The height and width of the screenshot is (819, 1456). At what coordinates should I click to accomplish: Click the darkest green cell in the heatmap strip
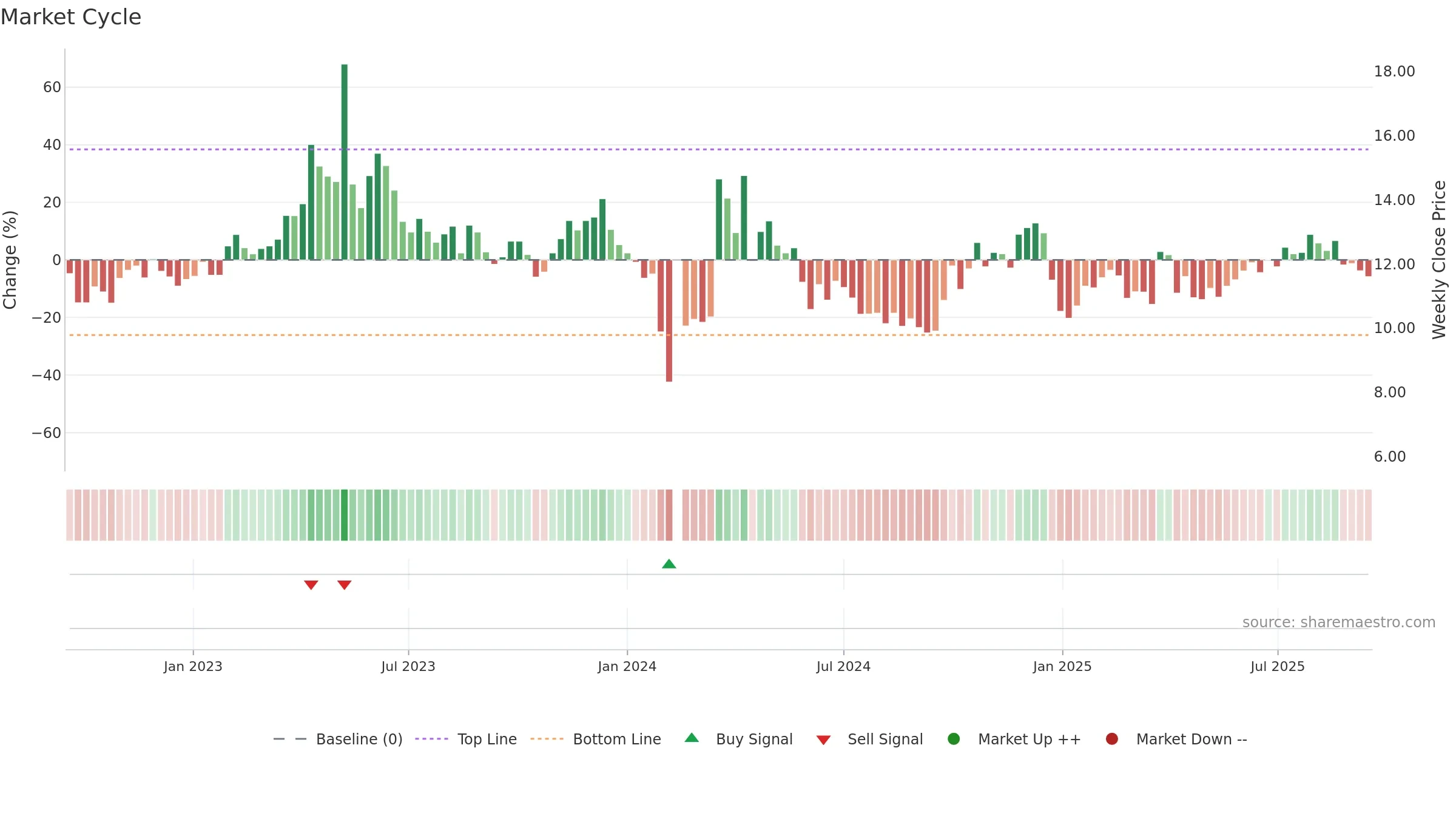pos(345,515)
